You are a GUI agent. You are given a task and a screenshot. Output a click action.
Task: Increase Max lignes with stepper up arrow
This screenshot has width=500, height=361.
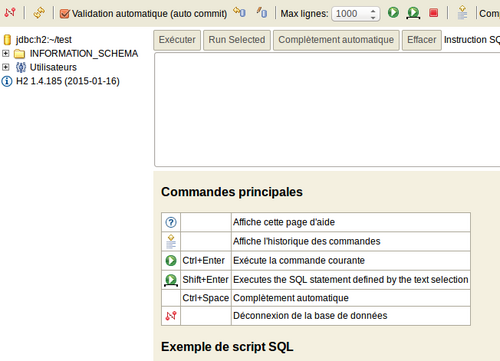(x=373, y=11)
